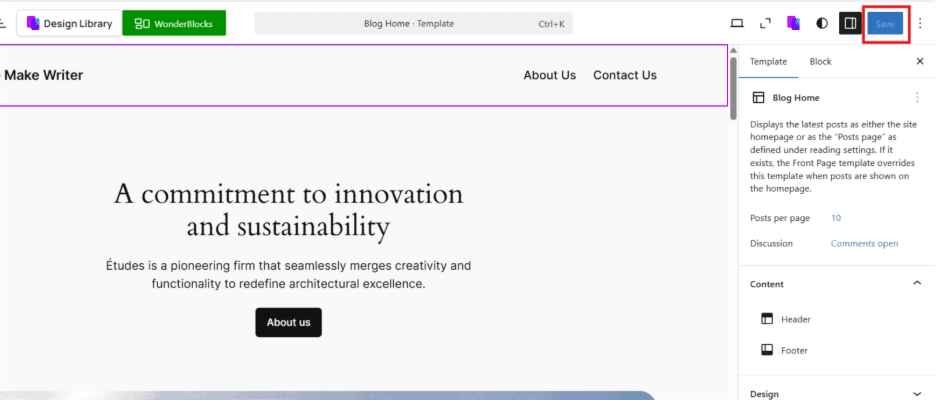Click the green WonderBlocks button
The width and height of the screenshot is (936, 400).
pos(174,23)
